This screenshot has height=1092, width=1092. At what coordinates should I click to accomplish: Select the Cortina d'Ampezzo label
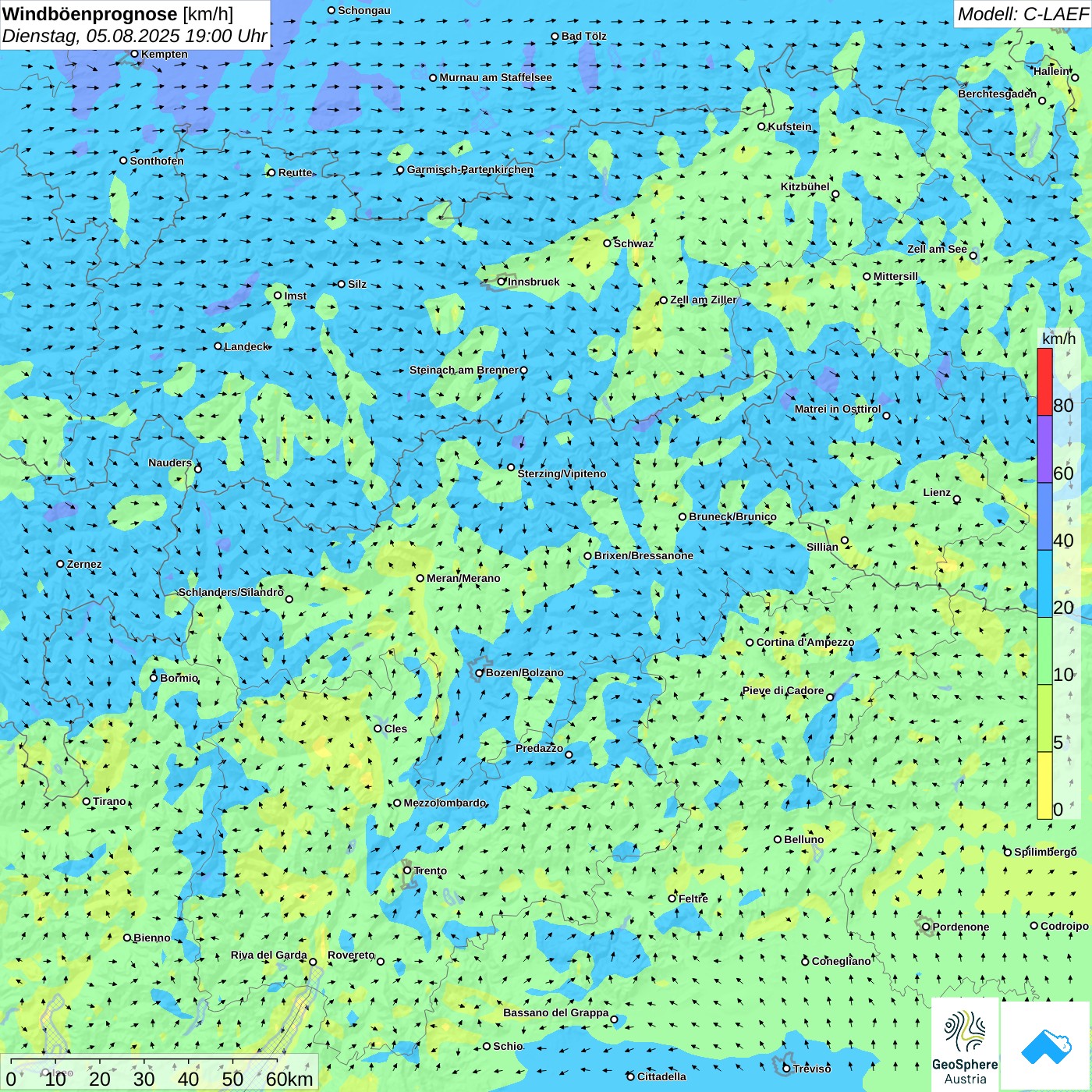coord(805,642)
